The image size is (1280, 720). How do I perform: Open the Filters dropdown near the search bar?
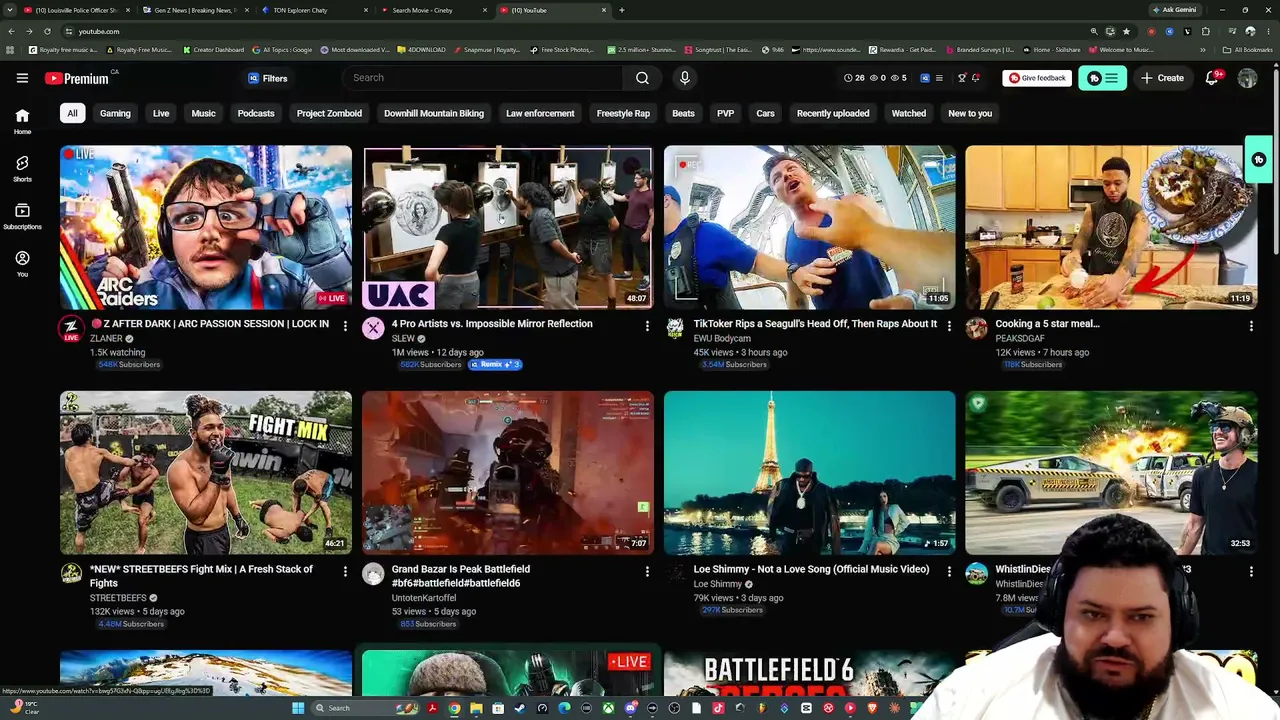click(x=267, y=78)
